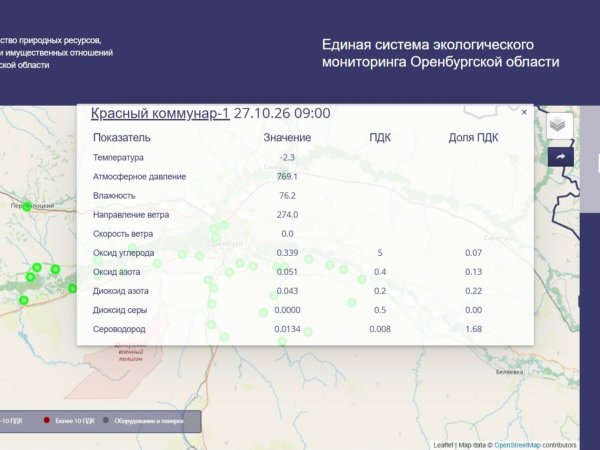The height and width of the screenshot is (450, 600).
Task: Select the nitrogen dioxide value 0.043
Action: (x=287, y=291)
